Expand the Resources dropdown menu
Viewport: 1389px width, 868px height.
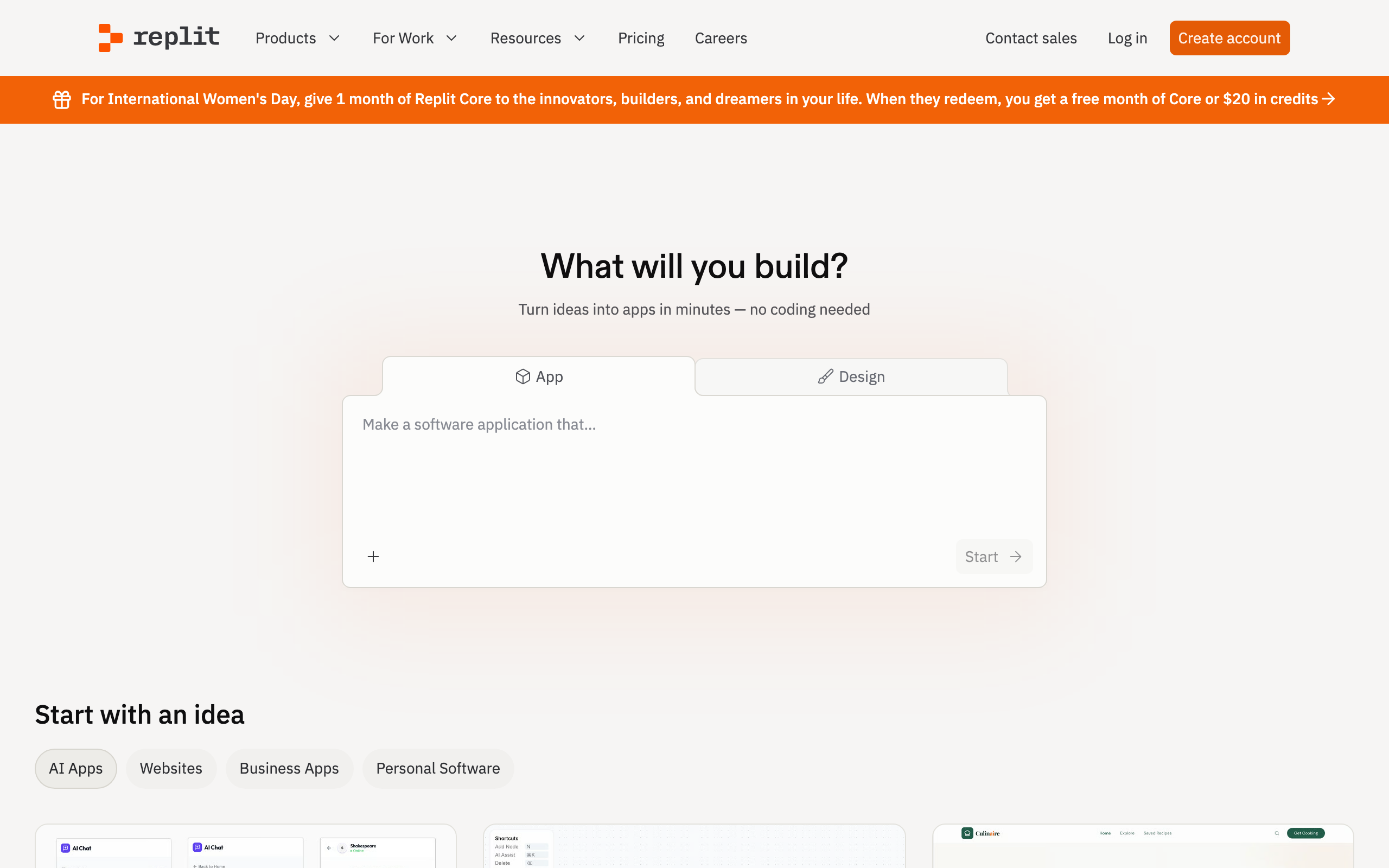(538, 38)
